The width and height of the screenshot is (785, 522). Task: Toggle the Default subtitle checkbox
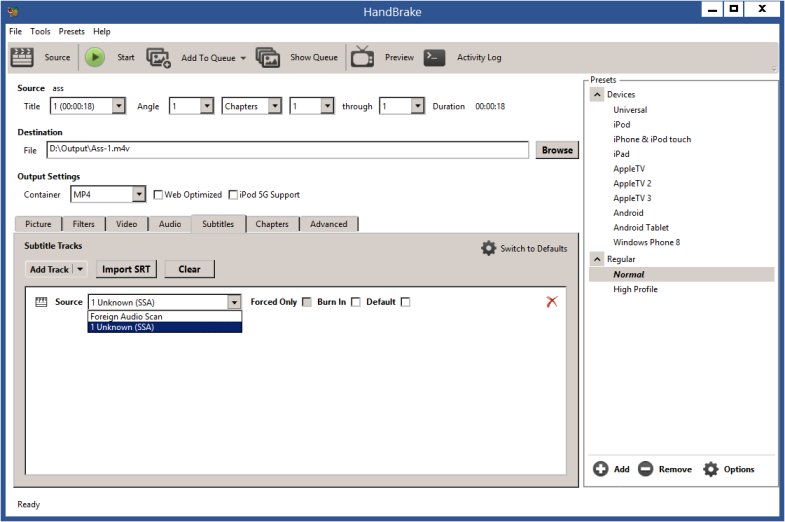[406, 302]
